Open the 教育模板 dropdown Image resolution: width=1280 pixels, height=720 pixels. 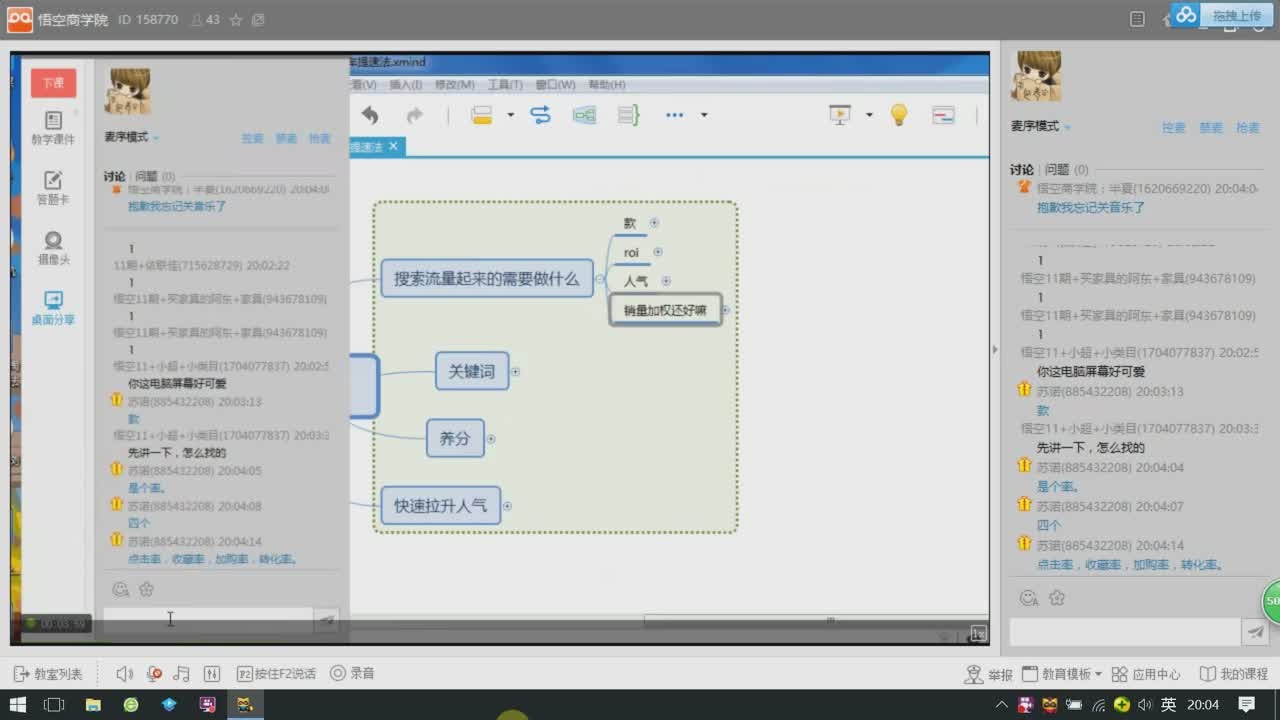tap(1061, 674)
